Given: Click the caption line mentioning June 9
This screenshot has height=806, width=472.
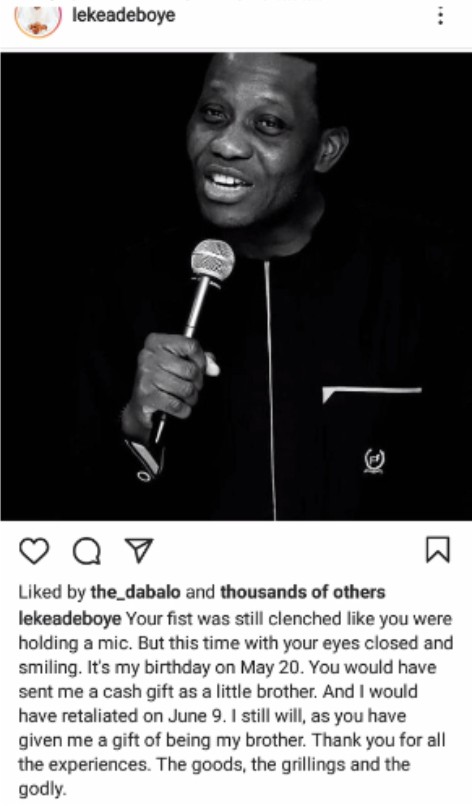Looking at the screenshot, I should click(212, 716).
